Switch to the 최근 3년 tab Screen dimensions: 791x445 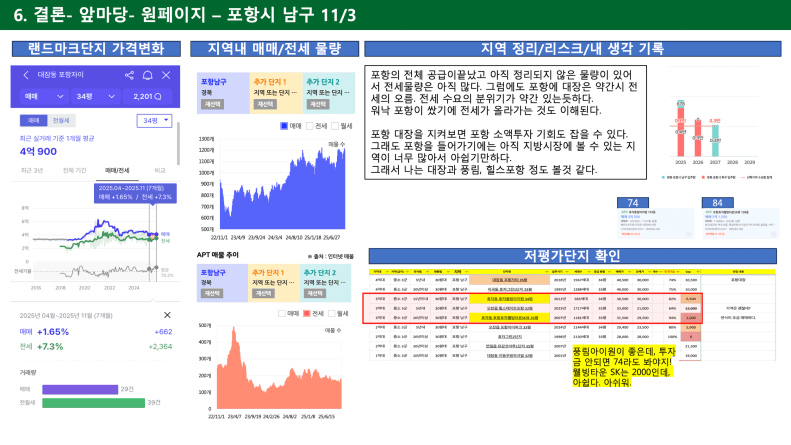[x=31, y=171]
